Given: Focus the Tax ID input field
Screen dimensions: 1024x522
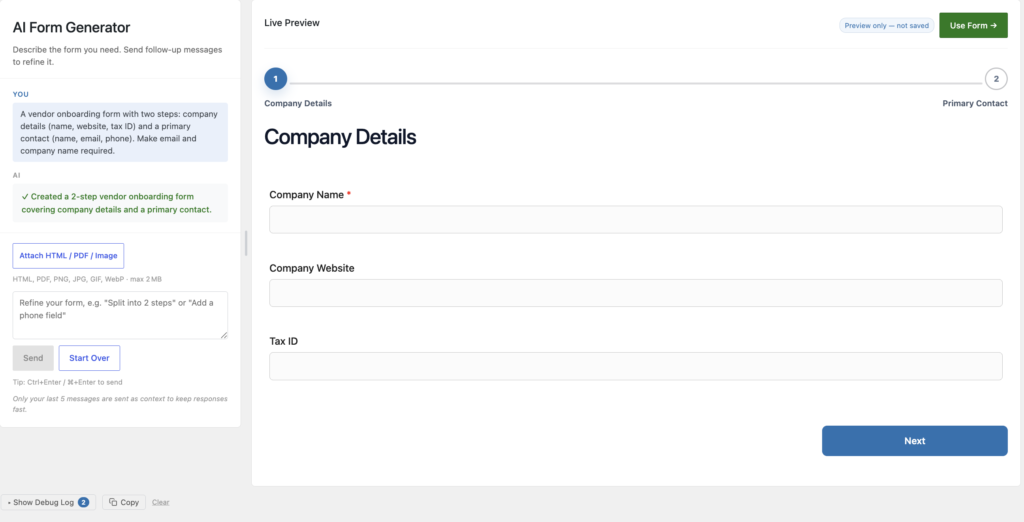Looking at the screenshot, I should [x=635, y=366].
